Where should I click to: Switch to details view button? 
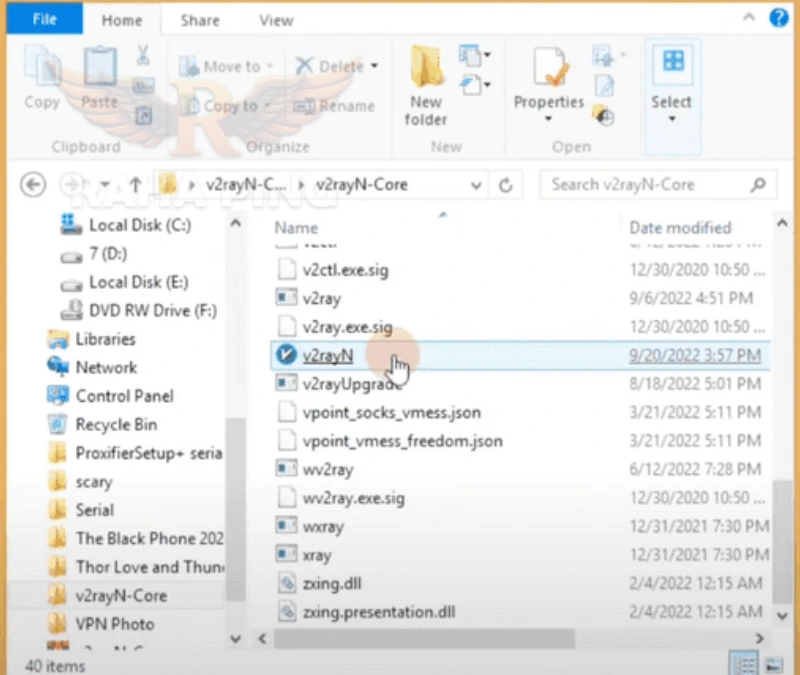[746, 665]
